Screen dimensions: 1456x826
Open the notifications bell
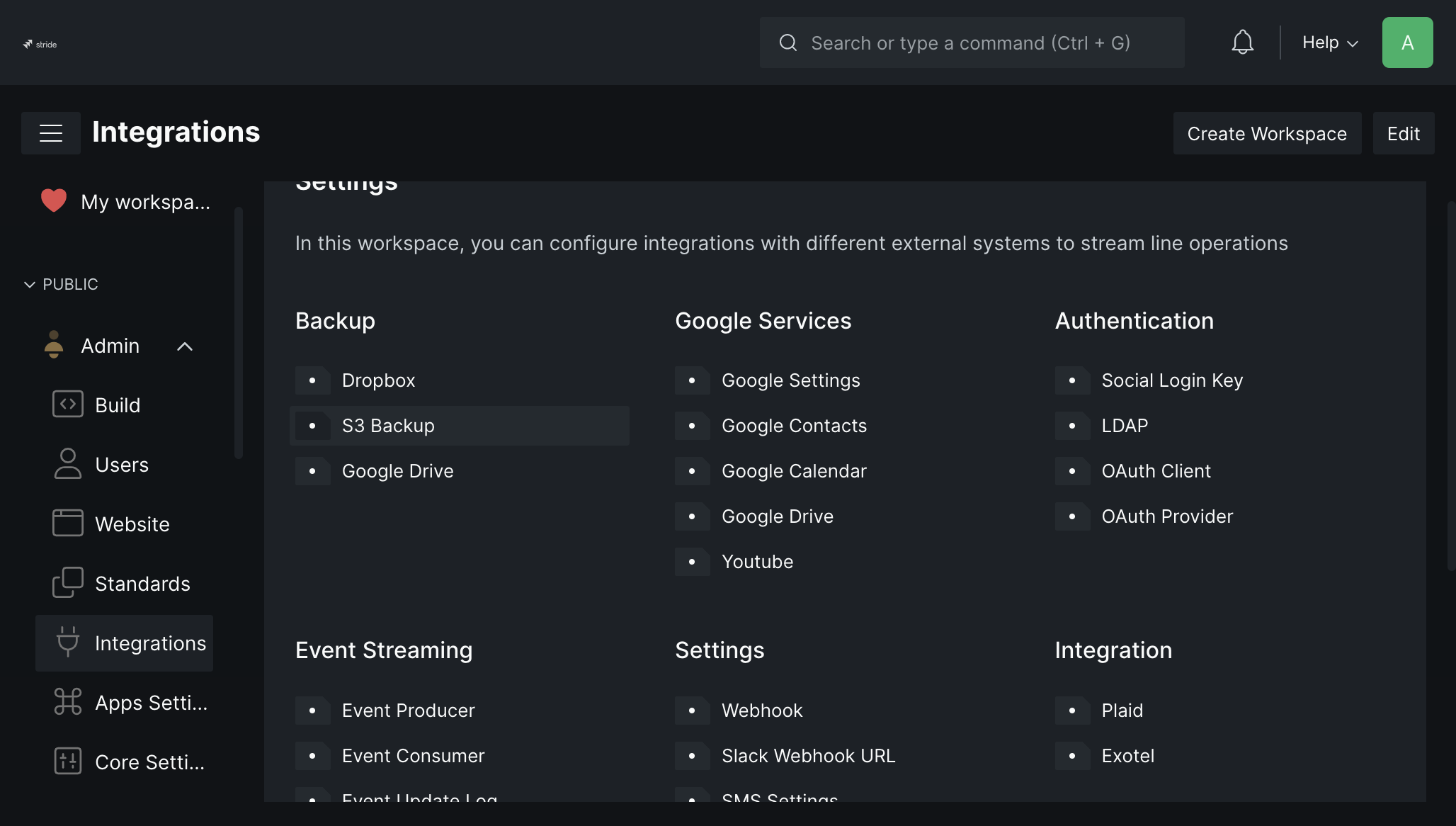(x=1242, y=43)
